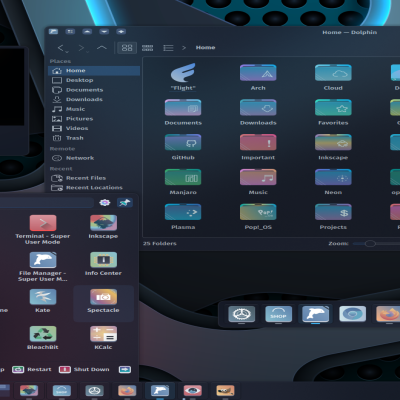
Task: Open back-history dropdown arrow under Back button
Action: [x=67, y=52]
